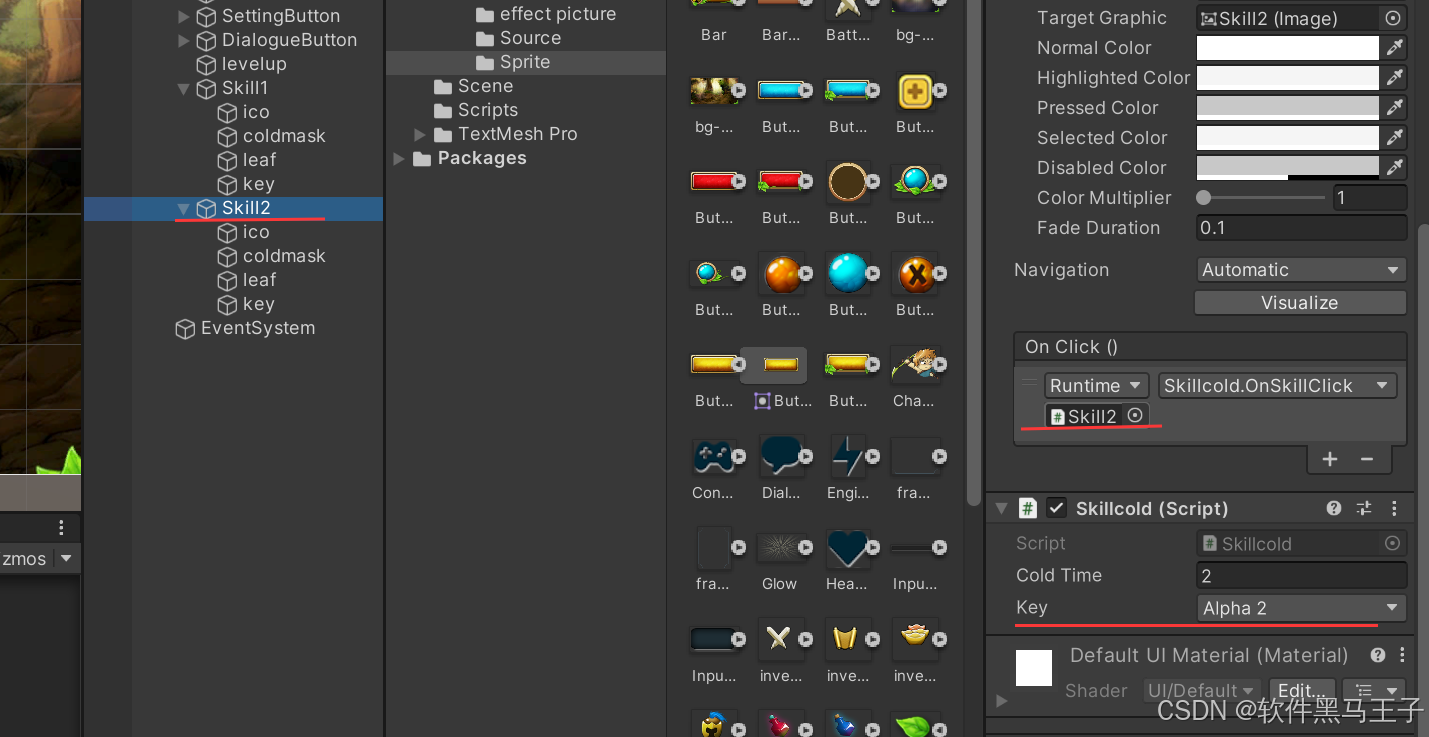Screen dimensions: 1429x737
Task: Select the orange ball button sprite
Action: coord(781,273)
